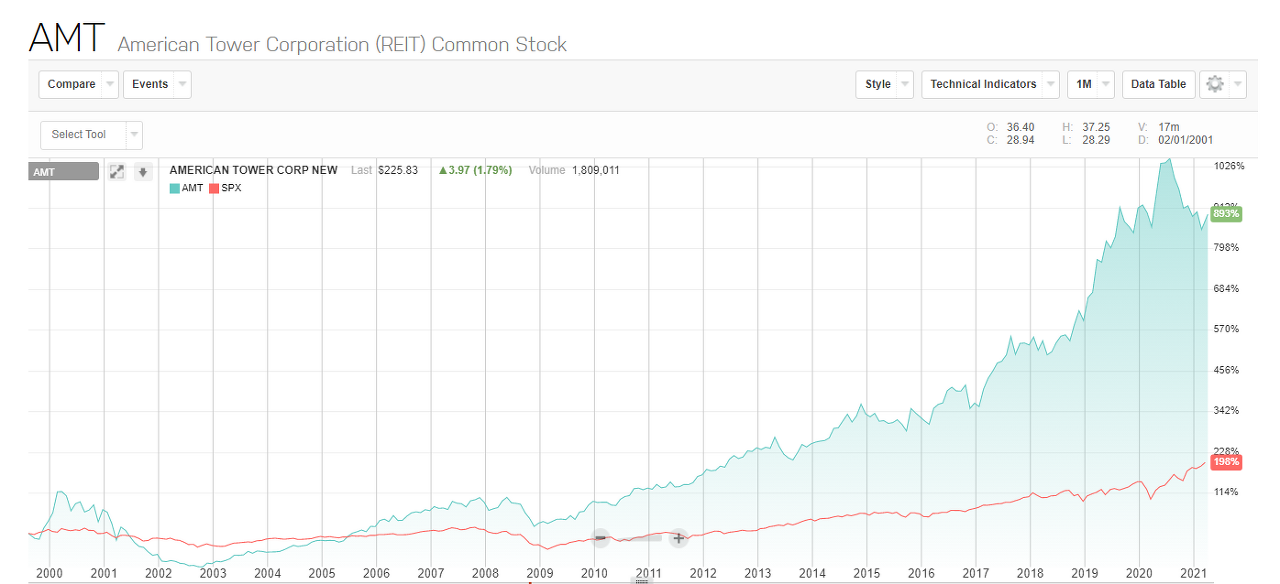The width and height of the screenshot is (1280, 584).
Task: Click the low value 28.29
Action: [x=1097, y=140]
